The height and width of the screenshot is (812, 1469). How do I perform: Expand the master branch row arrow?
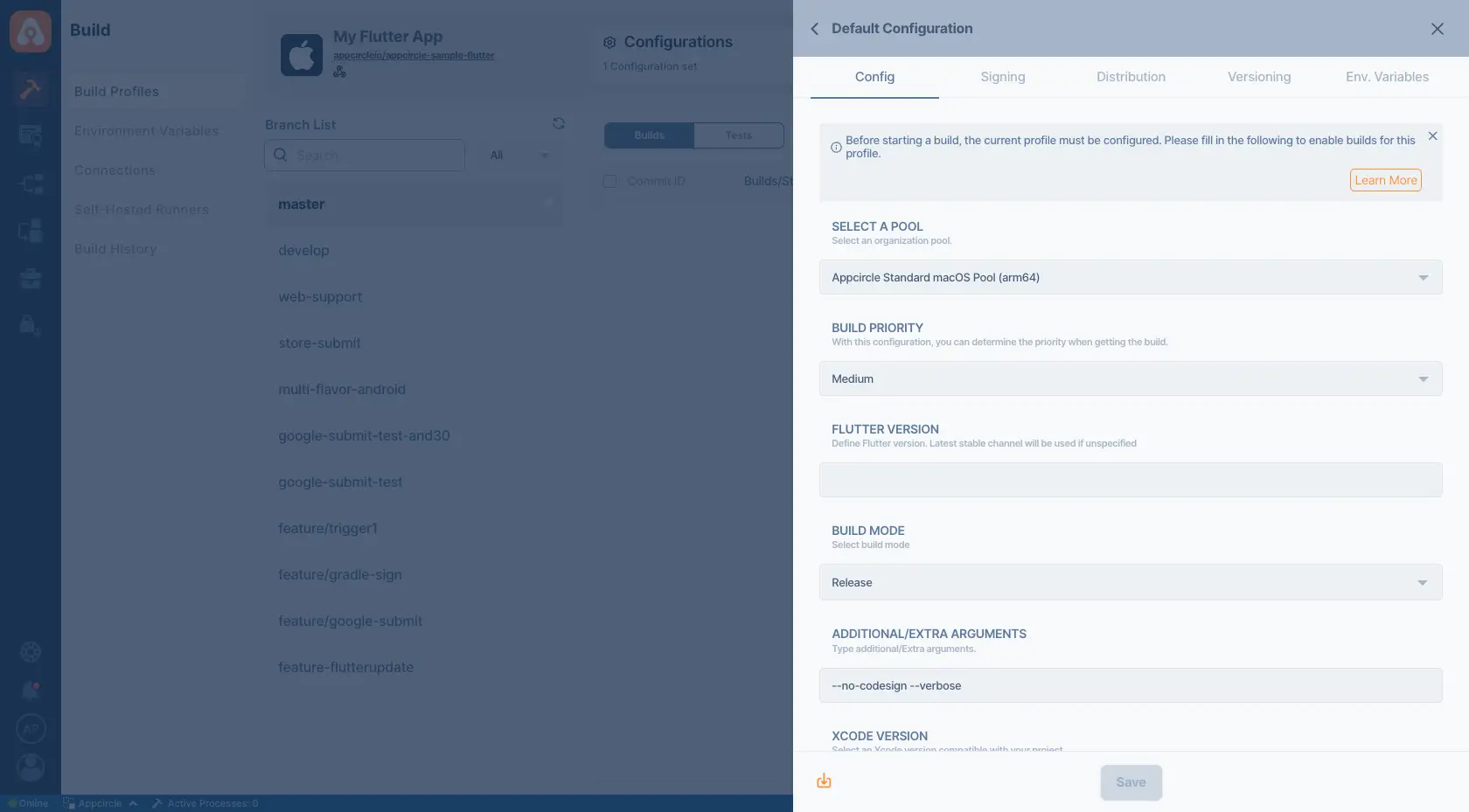(x=547, y=204)
